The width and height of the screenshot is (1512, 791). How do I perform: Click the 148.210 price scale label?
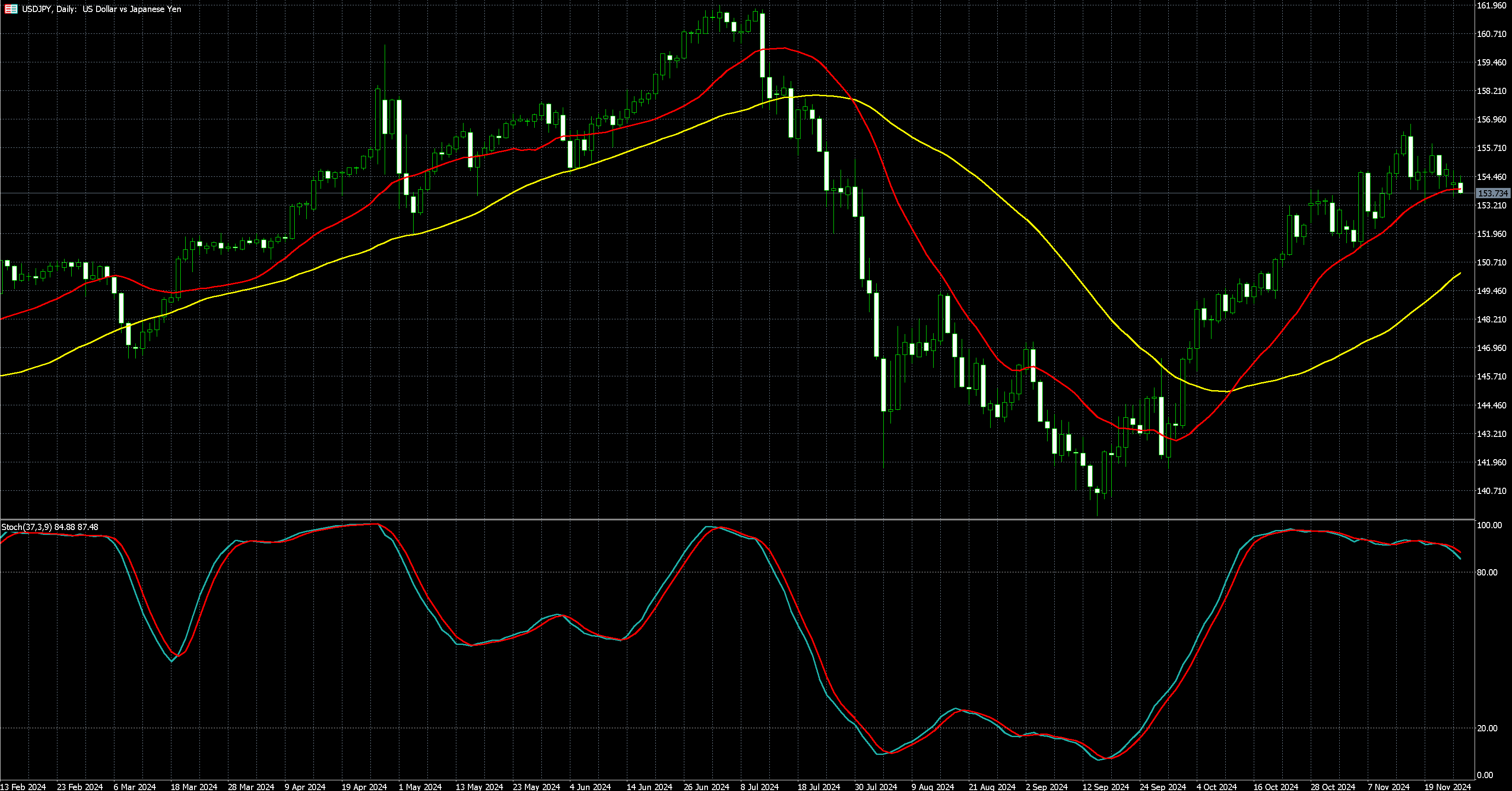click(x=1492, y=319)
